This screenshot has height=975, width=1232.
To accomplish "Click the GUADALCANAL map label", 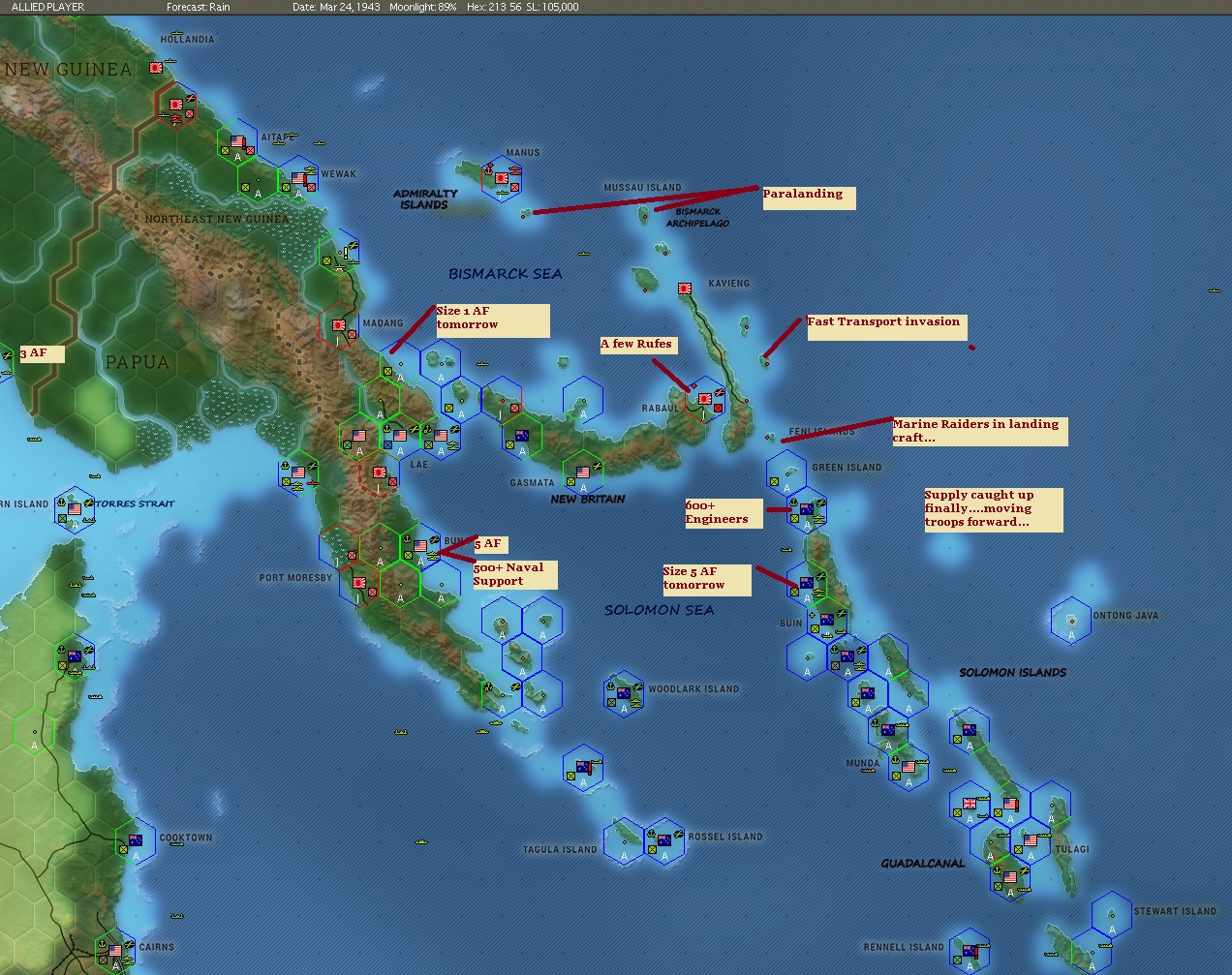I will (923, 863).
